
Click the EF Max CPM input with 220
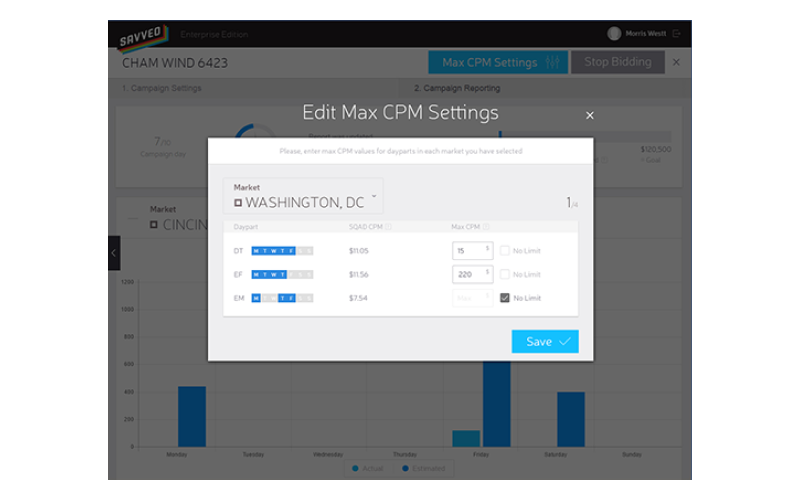[472, 274]
